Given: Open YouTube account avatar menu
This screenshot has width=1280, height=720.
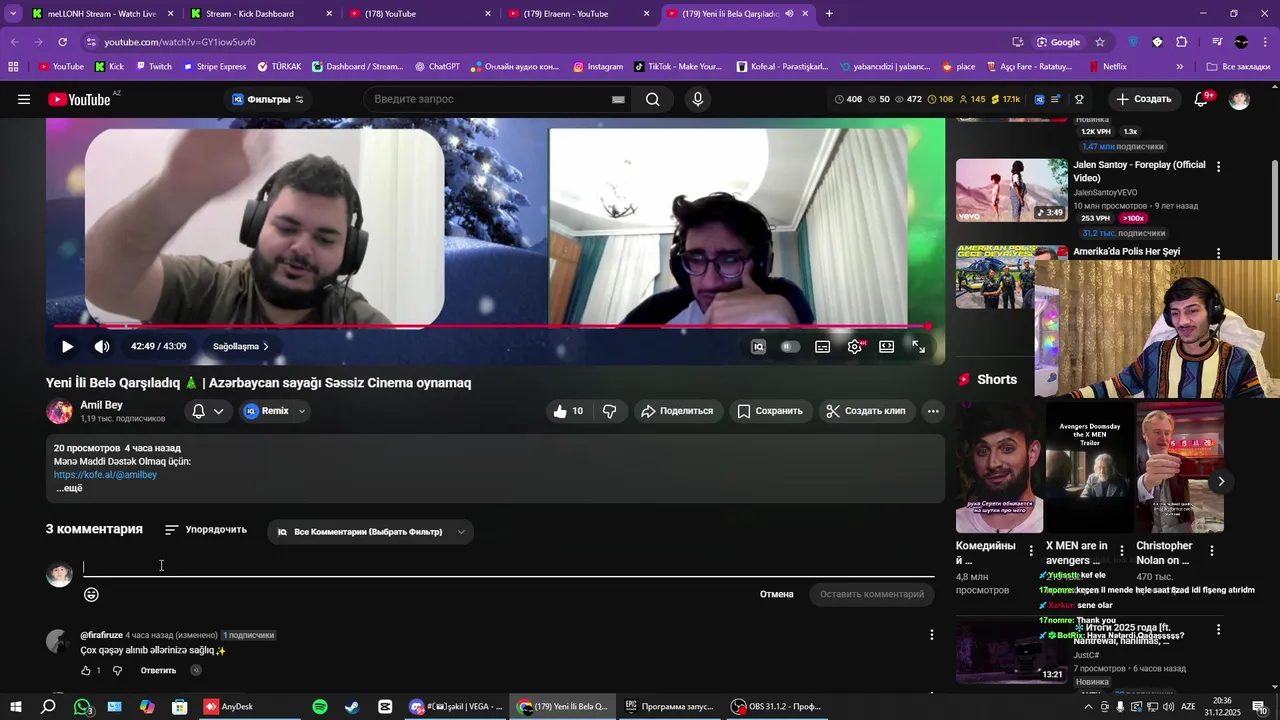Looking at the screenshot, I should [x=1239, y=99].
